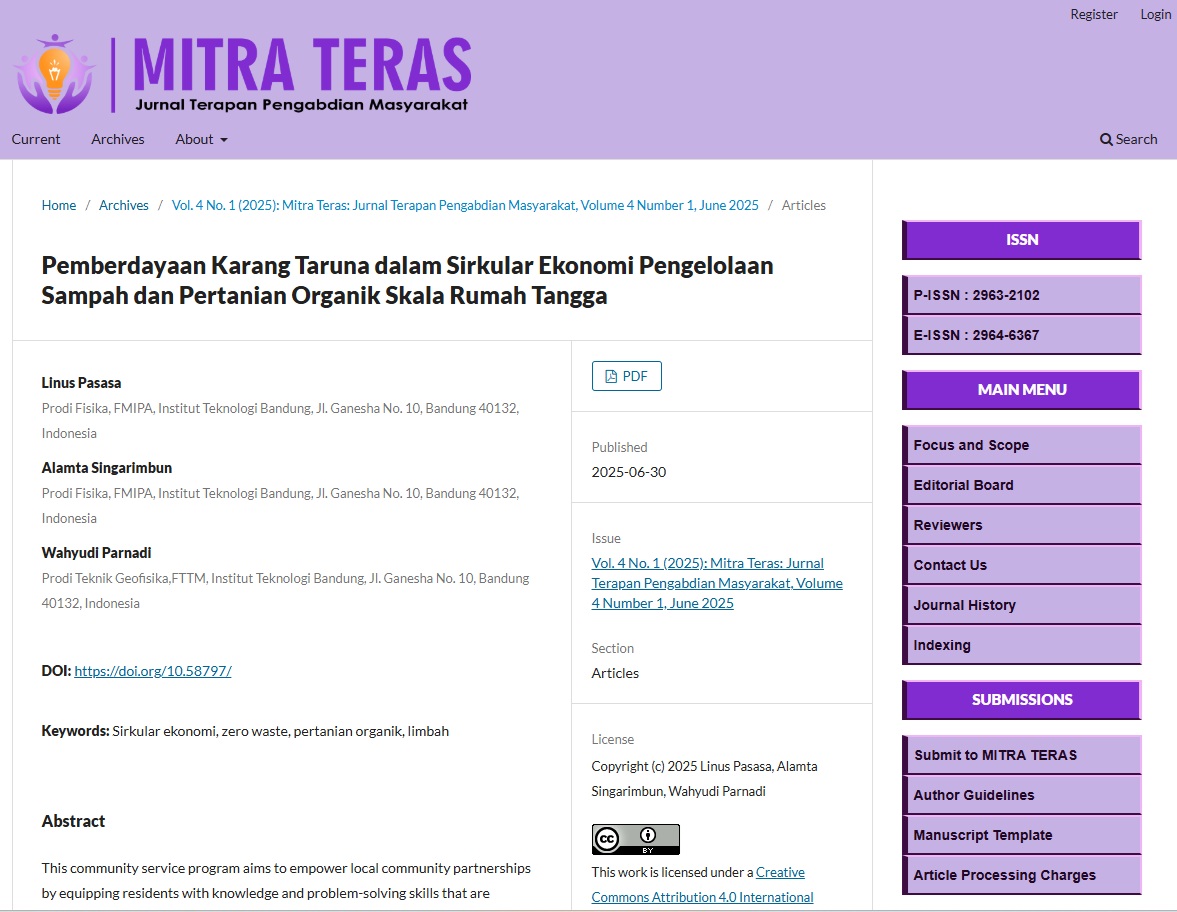Click the MITRA TERAS banner title

[x=303, y=65]
